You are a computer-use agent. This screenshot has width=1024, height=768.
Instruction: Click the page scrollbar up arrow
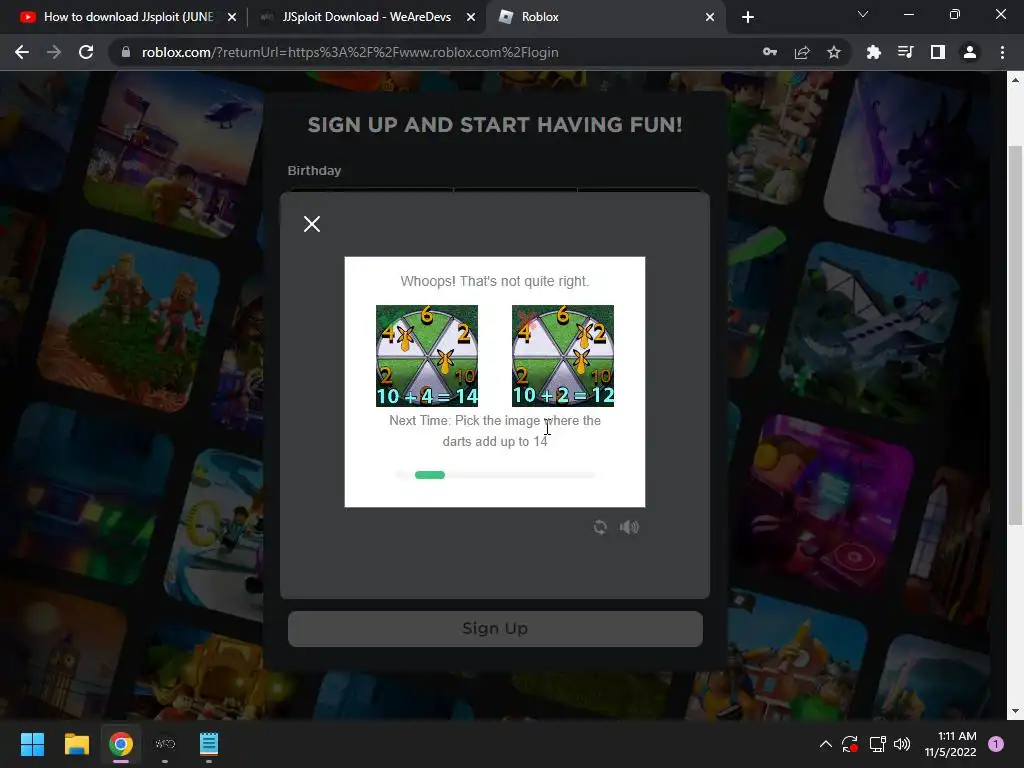click(x=1015, y=80)
